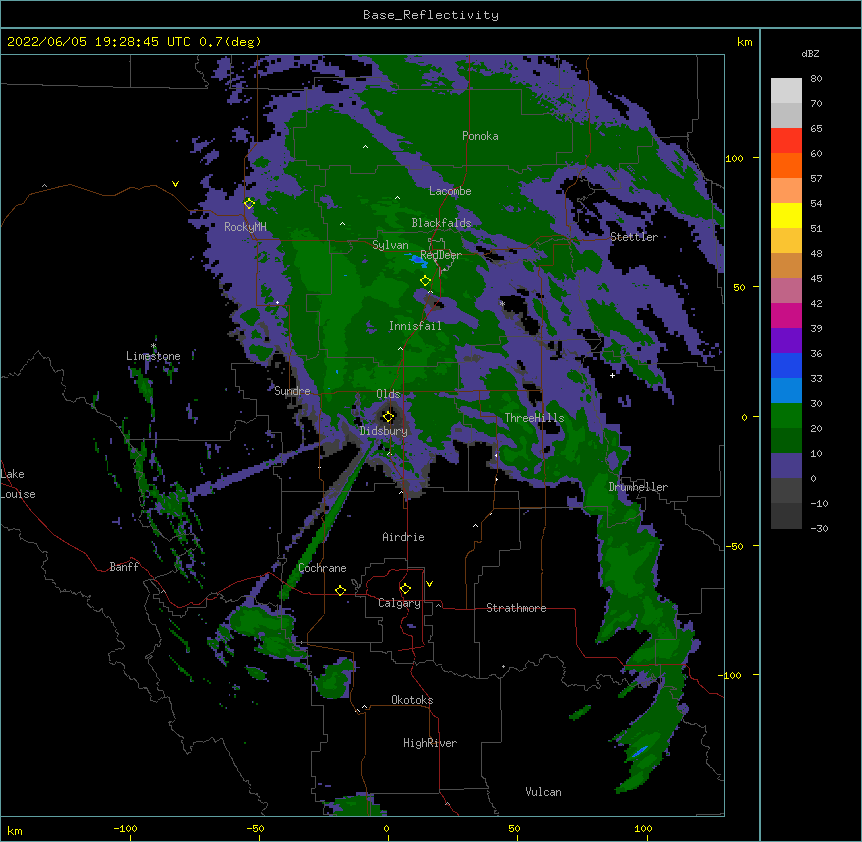The width and height of the screenshot is (862, 842).
Task: Click the yellow station marker near RockyMH
Action: (249, 204)
